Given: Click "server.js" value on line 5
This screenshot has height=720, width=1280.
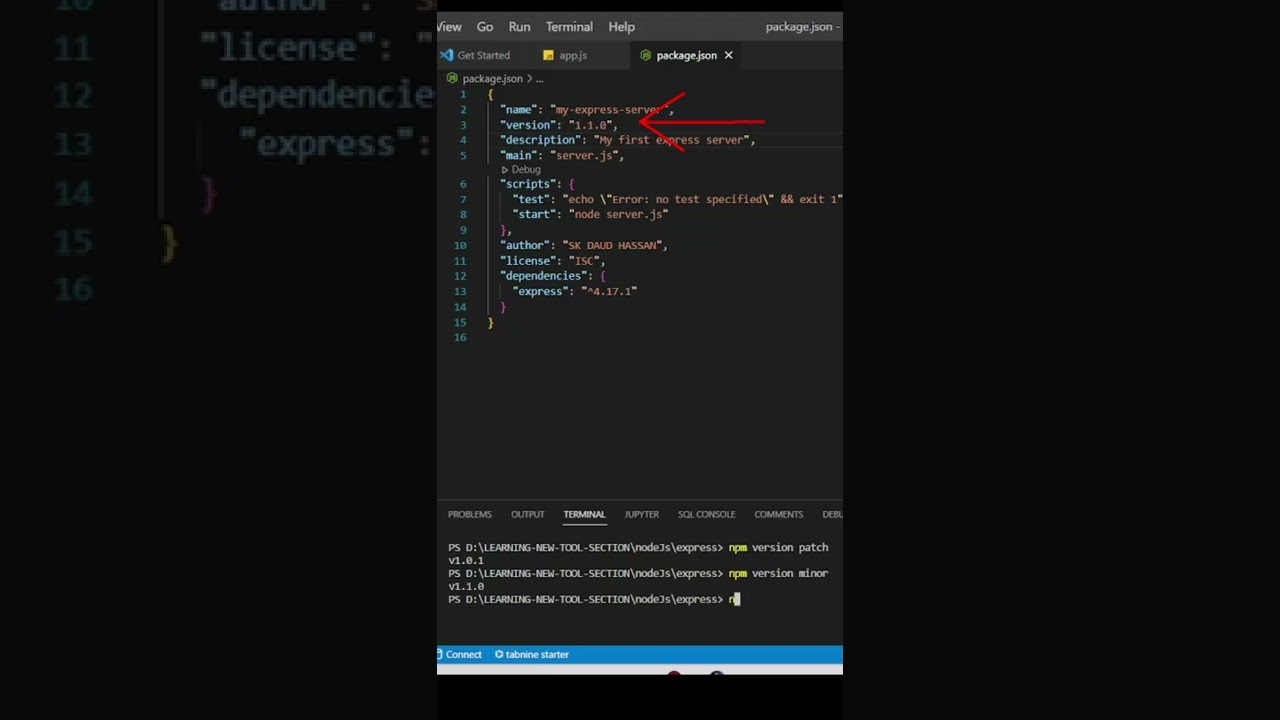Looking at the screenshot, I should [x=584, y=155].
